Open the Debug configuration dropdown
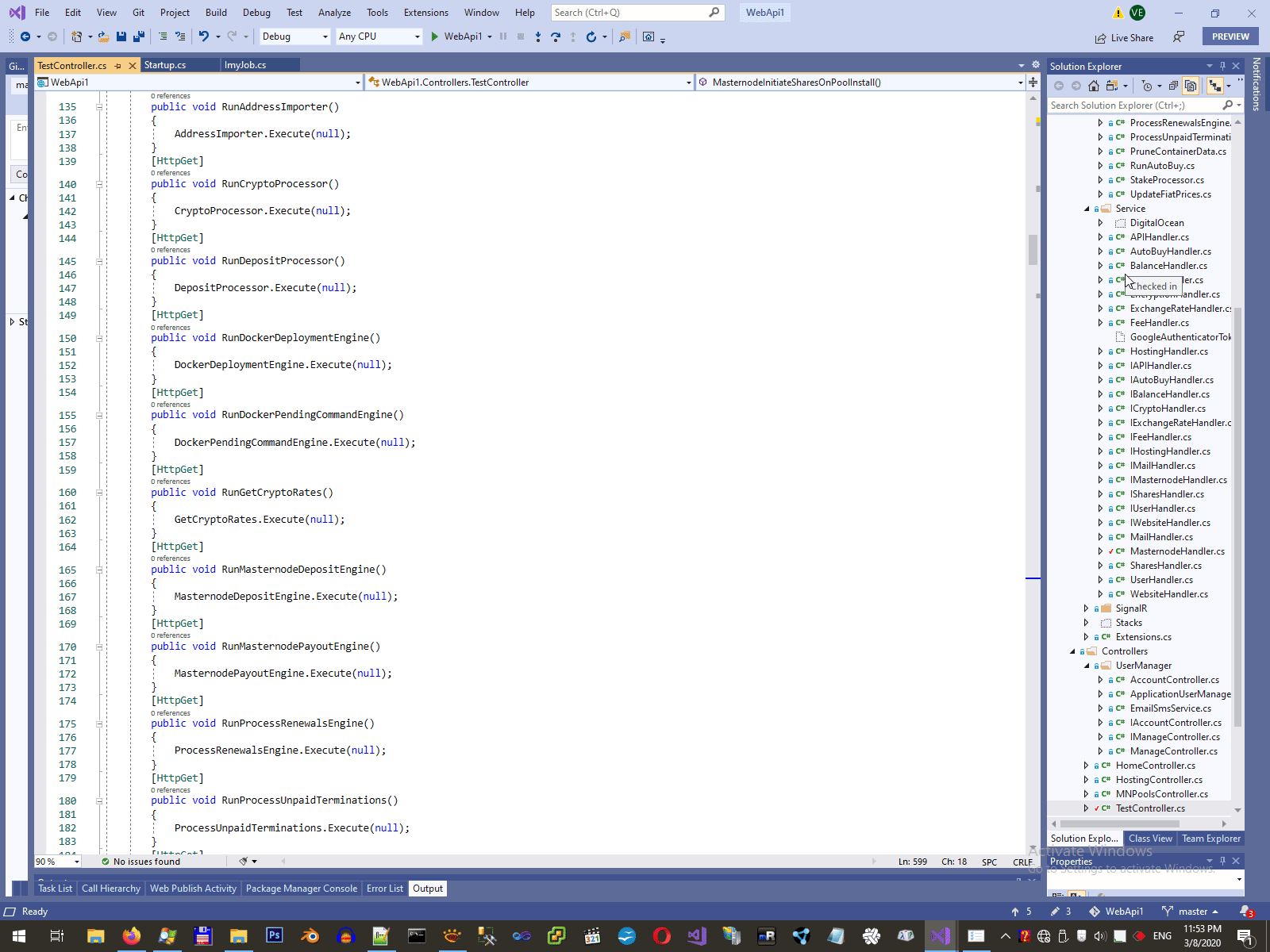Viewport: 1270px width, 952px height. 294,36
